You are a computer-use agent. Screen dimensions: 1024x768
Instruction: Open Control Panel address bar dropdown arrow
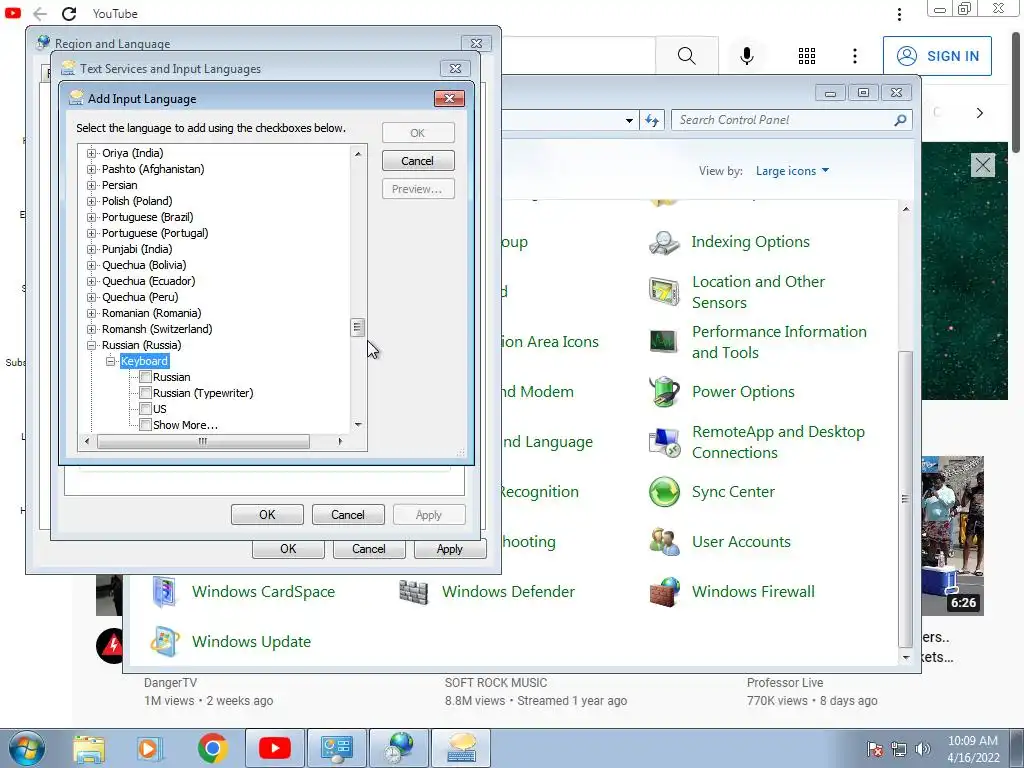pos(629,120)
